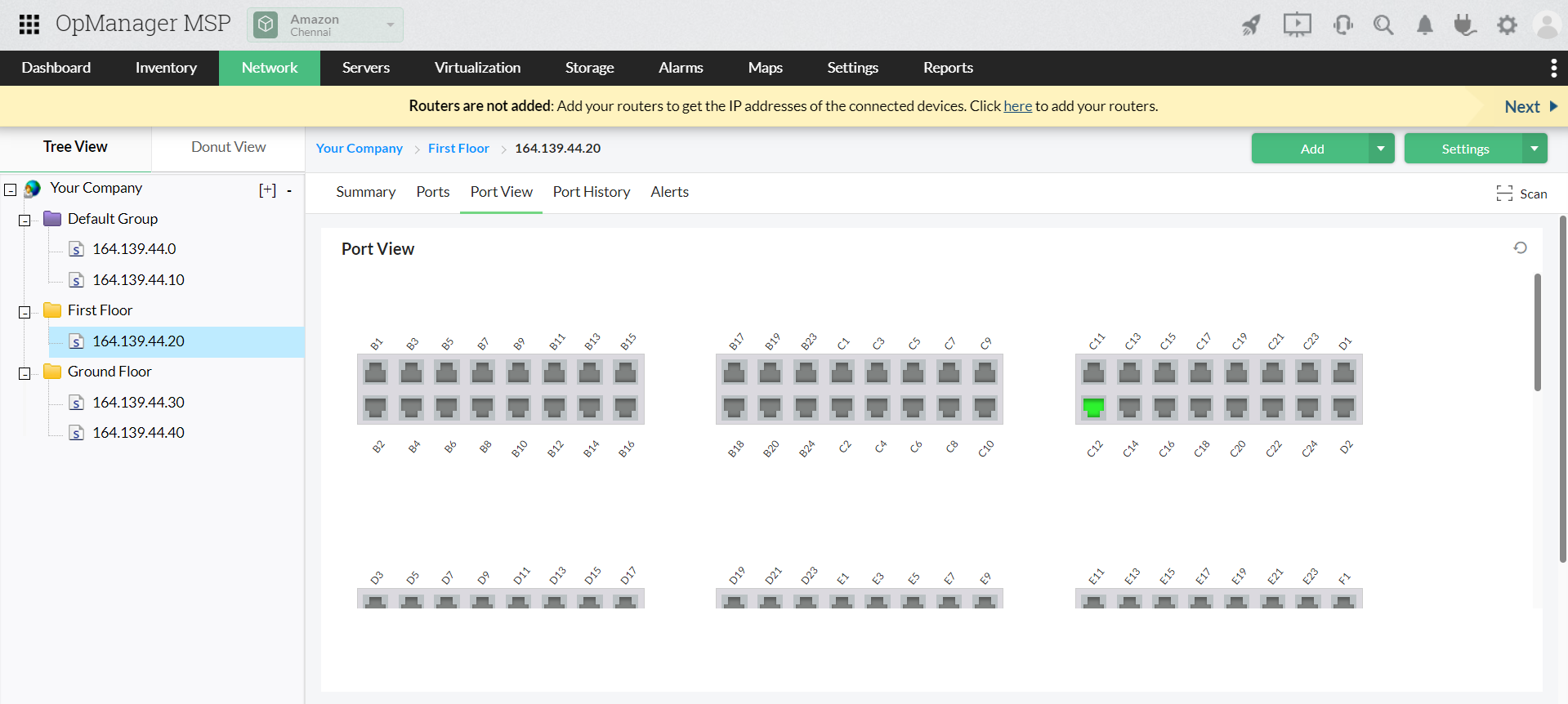
Task: Expand all tree nodes with [+]
Action: coord(267,189)
